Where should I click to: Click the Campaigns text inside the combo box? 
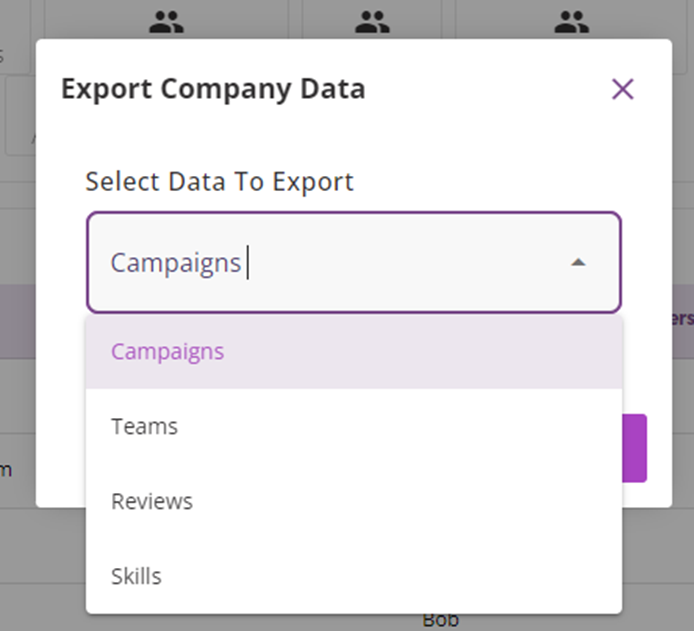[x=176, y=263]
